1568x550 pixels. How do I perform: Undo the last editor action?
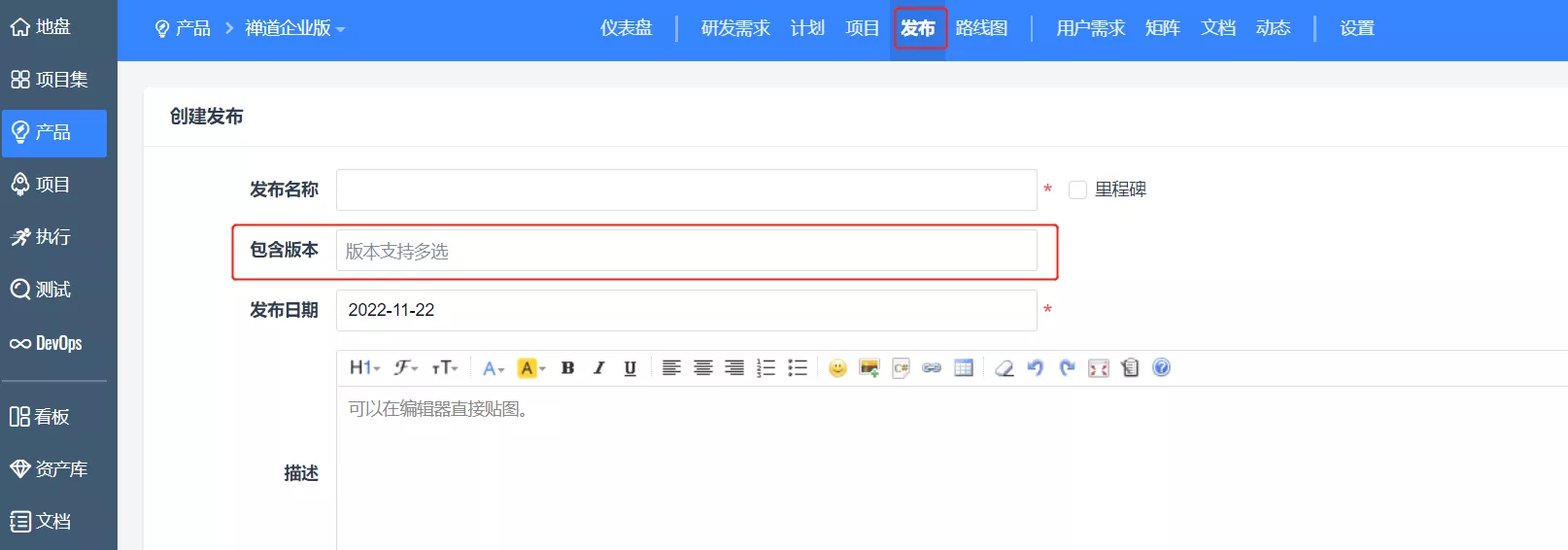1036,368
